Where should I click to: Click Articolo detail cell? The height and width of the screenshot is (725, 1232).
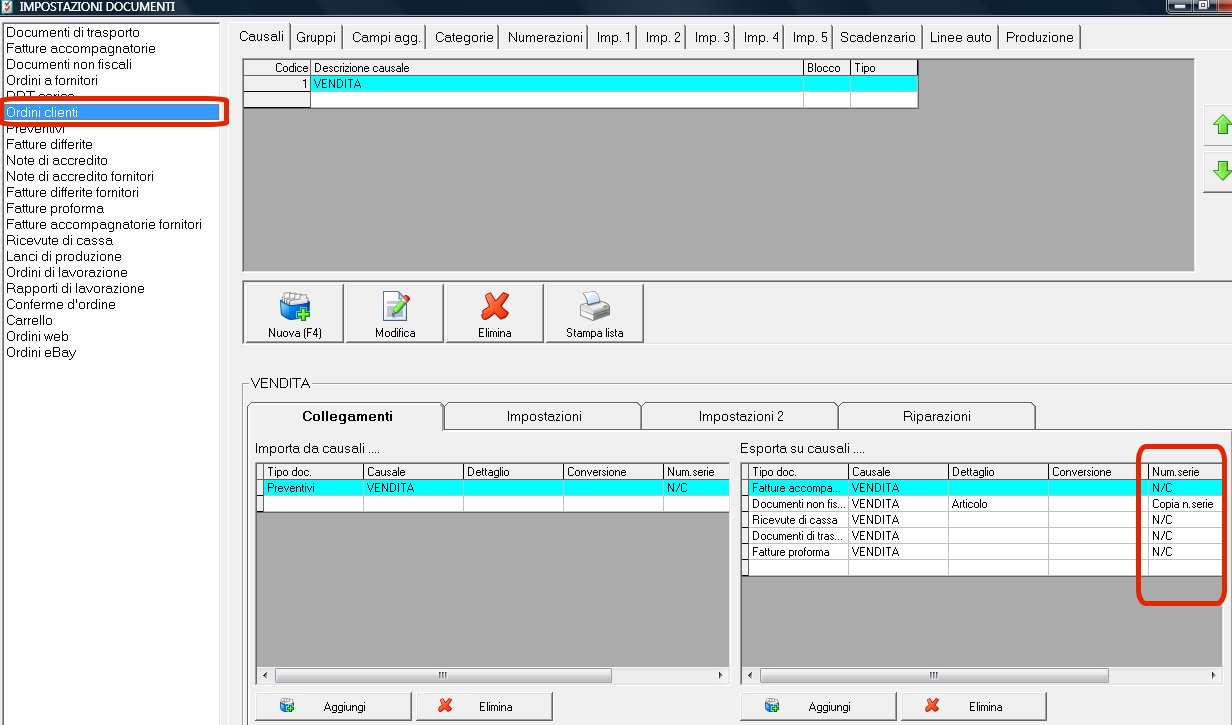pos(998,504)
